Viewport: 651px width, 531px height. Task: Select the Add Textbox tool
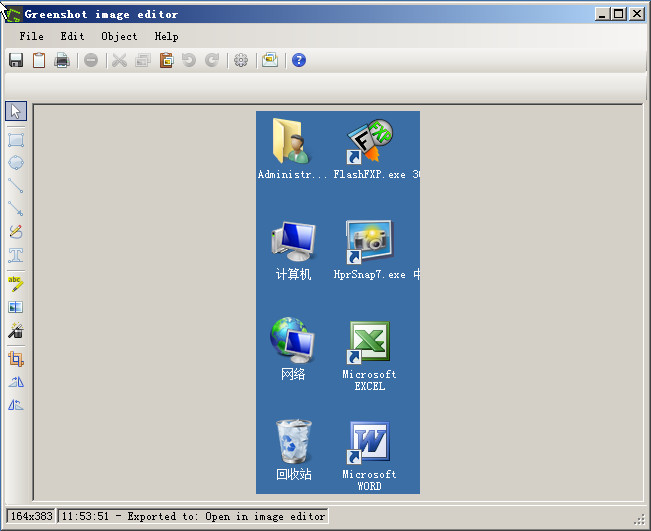click(x=16, y=255)
